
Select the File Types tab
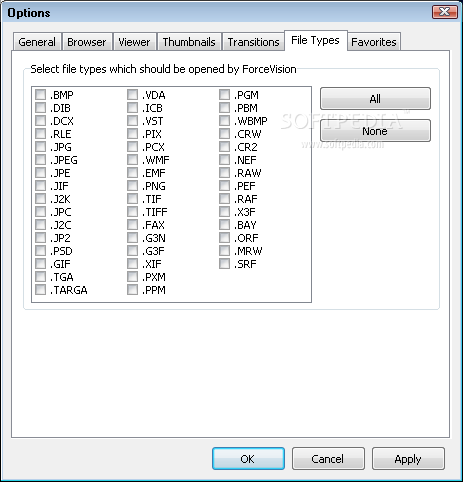315,40
